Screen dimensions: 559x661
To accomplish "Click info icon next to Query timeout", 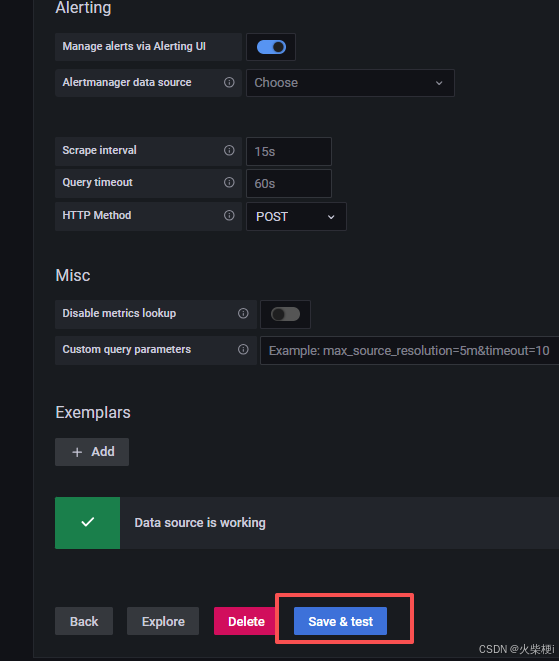I will 229,182.
